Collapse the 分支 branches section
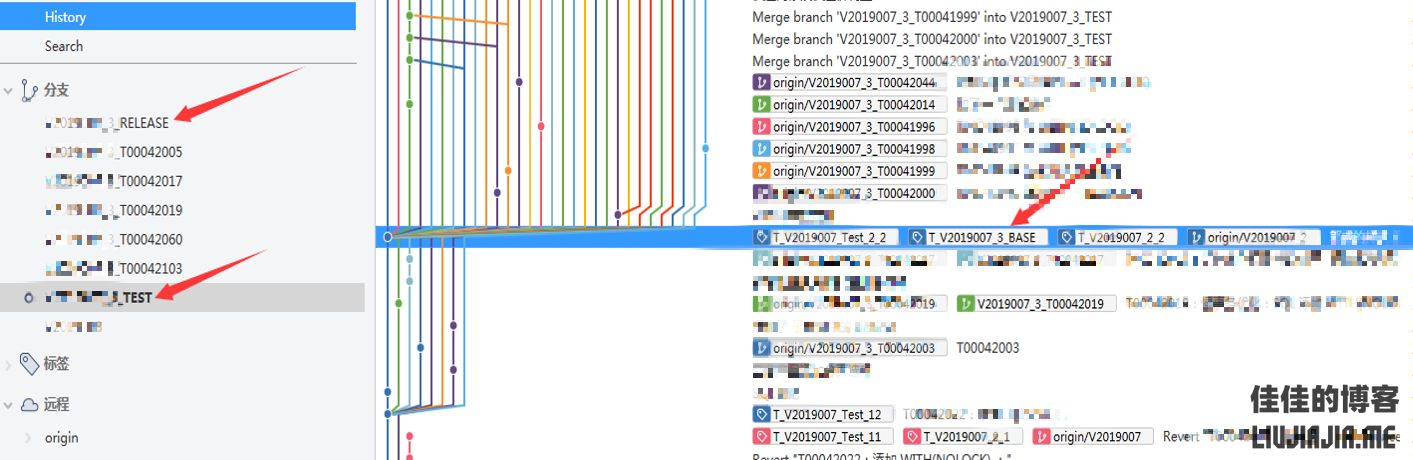 point(9,91)
